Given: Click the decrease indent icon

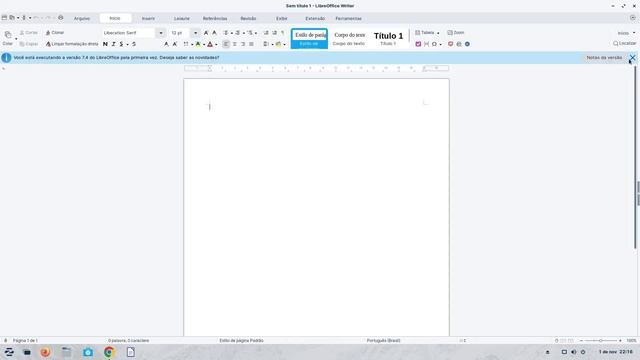Looking at the screenshot, I should (274, 33).
